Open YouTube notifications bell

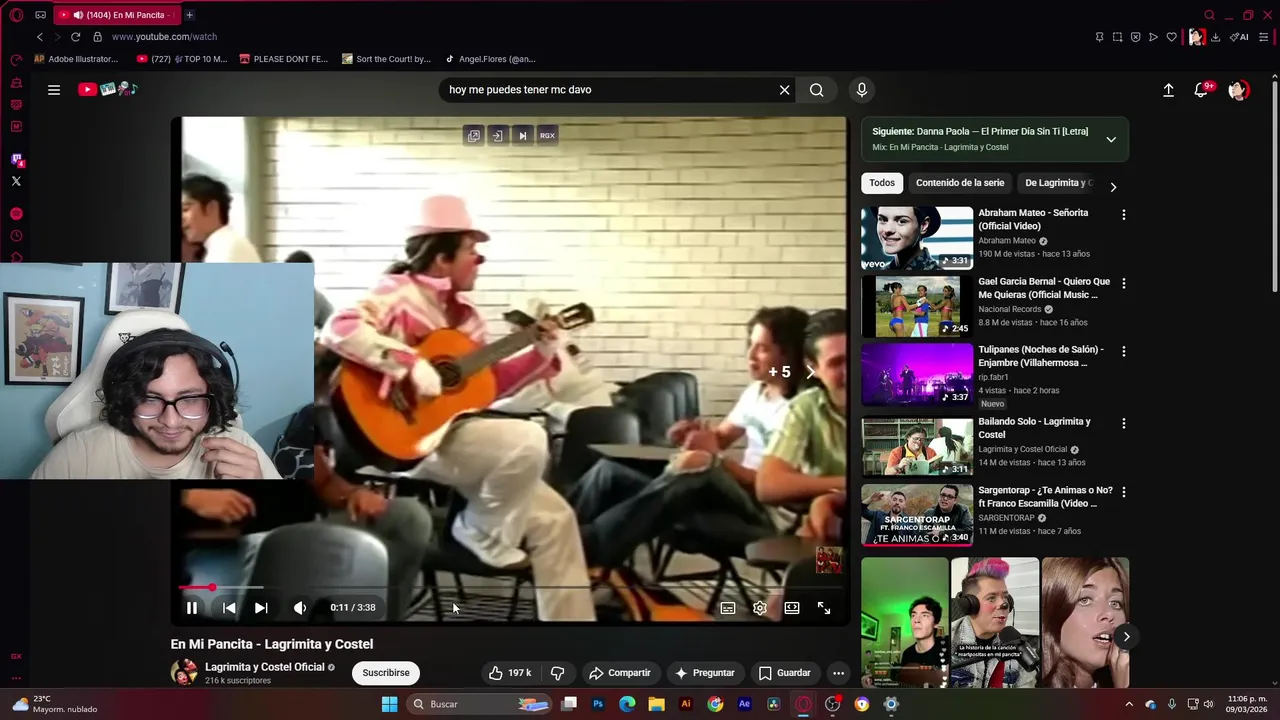click(x=1202, y=90)
